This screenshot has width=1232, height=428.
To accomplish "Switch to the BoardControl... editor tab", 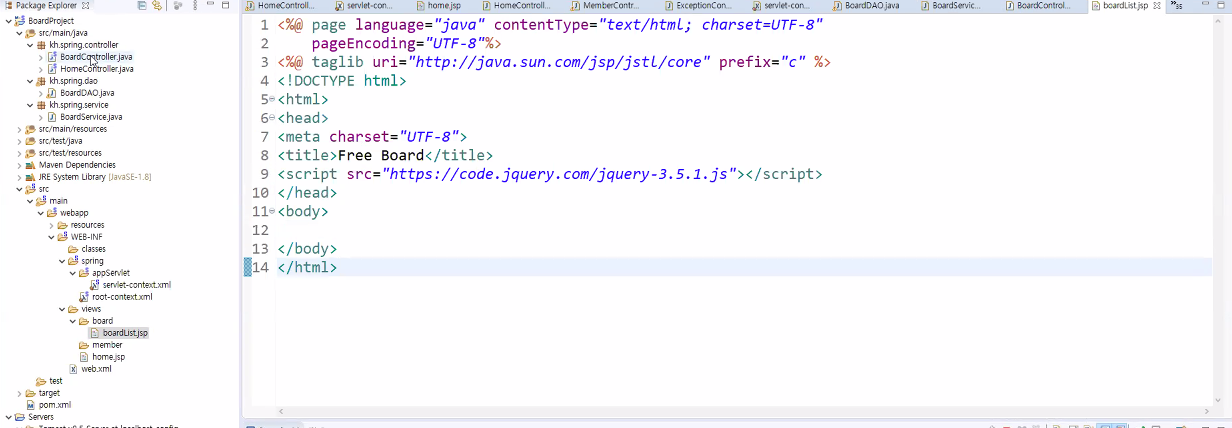I will pos(1039,6).
